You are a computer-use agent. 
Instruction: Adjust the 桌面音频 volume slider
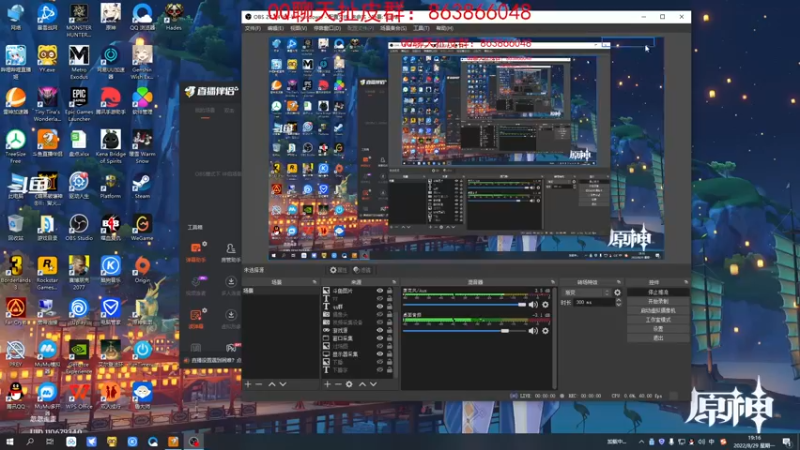464,331
